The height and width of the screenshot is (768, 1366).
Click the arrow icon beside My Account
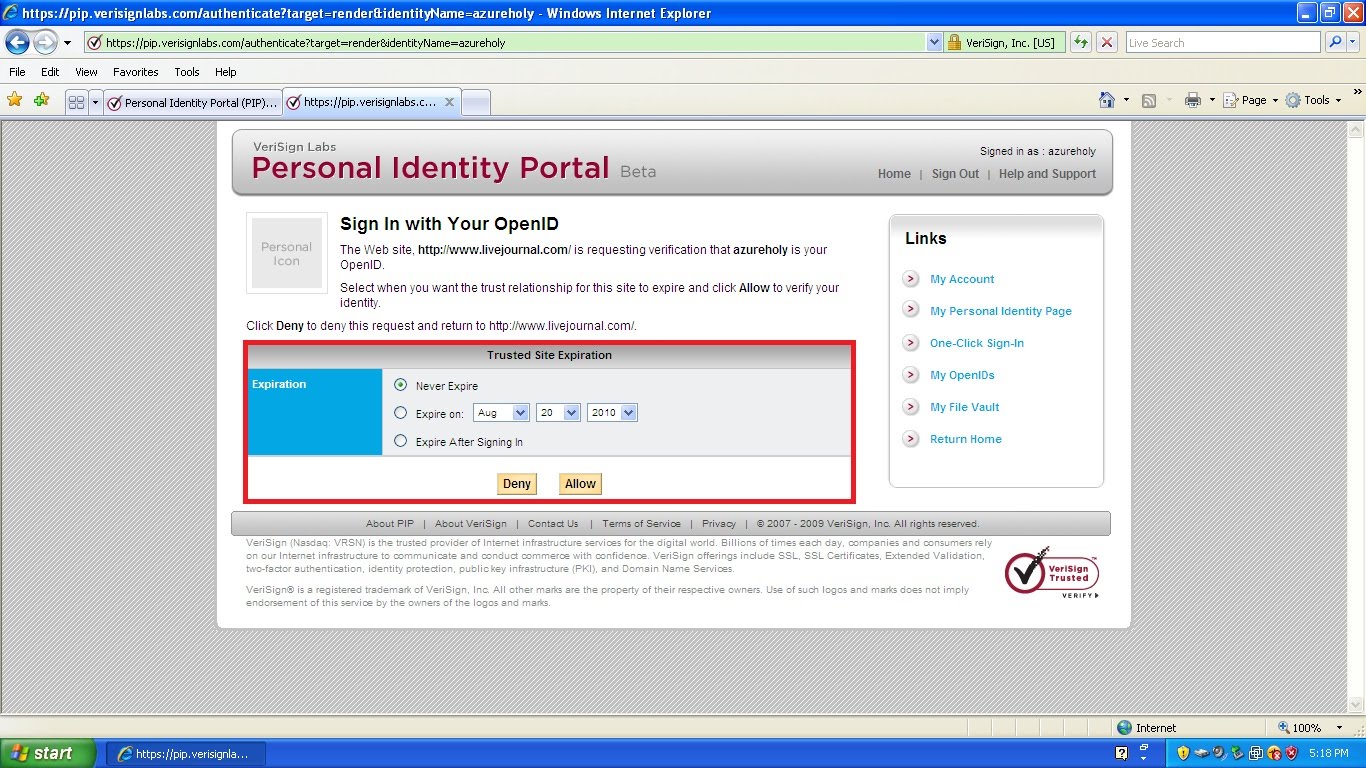911,279
